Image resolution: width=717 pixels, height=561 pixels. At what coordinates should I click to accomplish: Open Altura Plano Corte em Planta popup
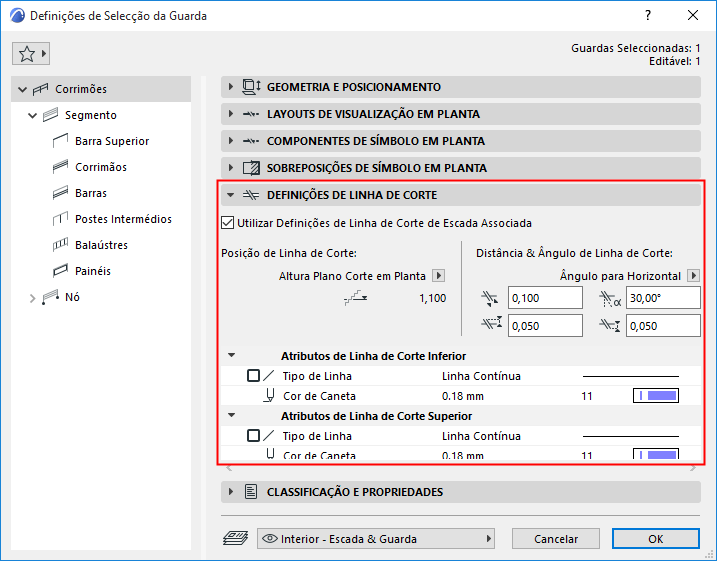coord(439,276)
